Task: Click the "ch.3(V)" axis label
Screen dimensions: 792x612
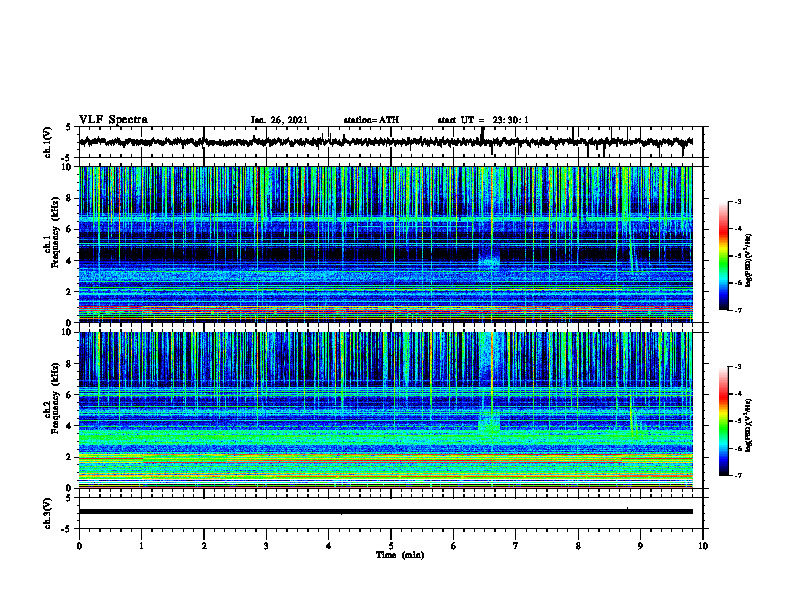Action: [x=48, y=513]
